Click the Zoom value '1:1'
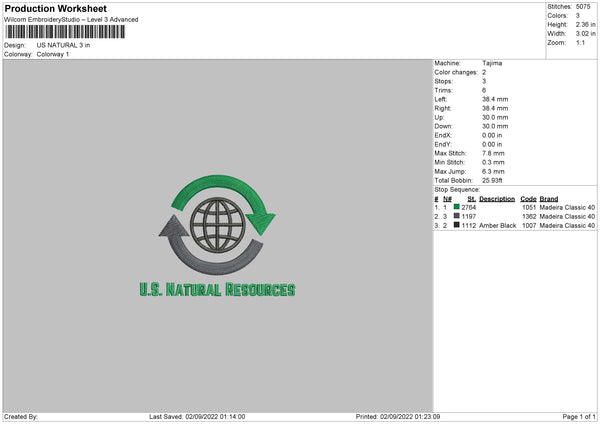The width and height of the screenshot is (600, 424). click(580, 42)
